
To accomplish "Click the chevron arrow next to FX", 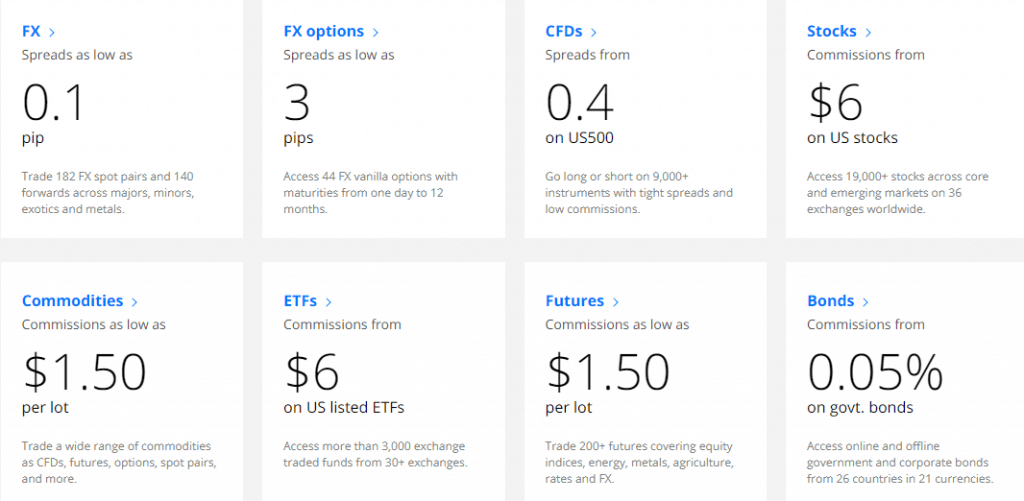I will 52,32.
